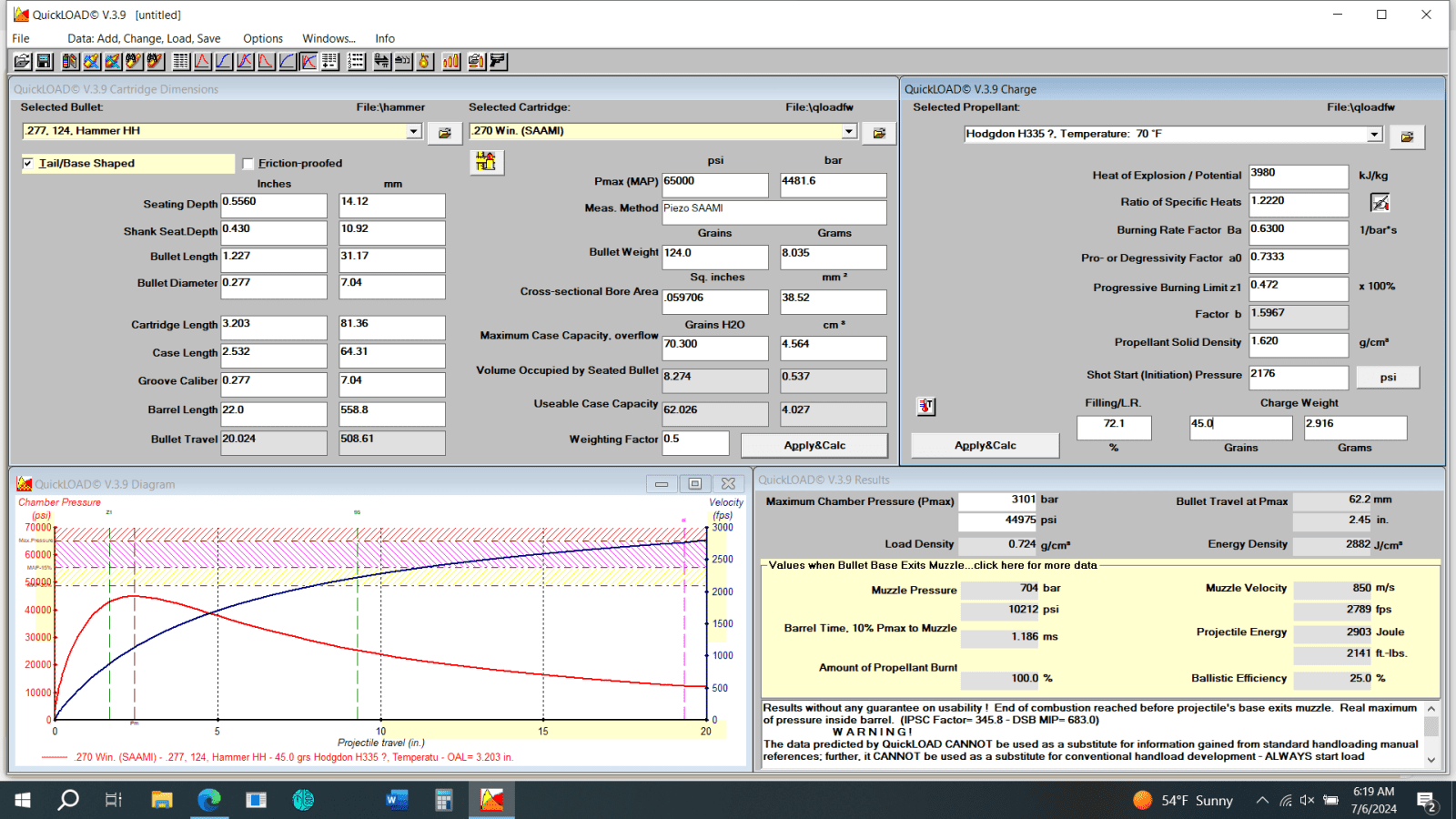Screen dimensions: 1456x819
Task: Click the weather 54°F Sunny tray item
Action: [1183, 800]
